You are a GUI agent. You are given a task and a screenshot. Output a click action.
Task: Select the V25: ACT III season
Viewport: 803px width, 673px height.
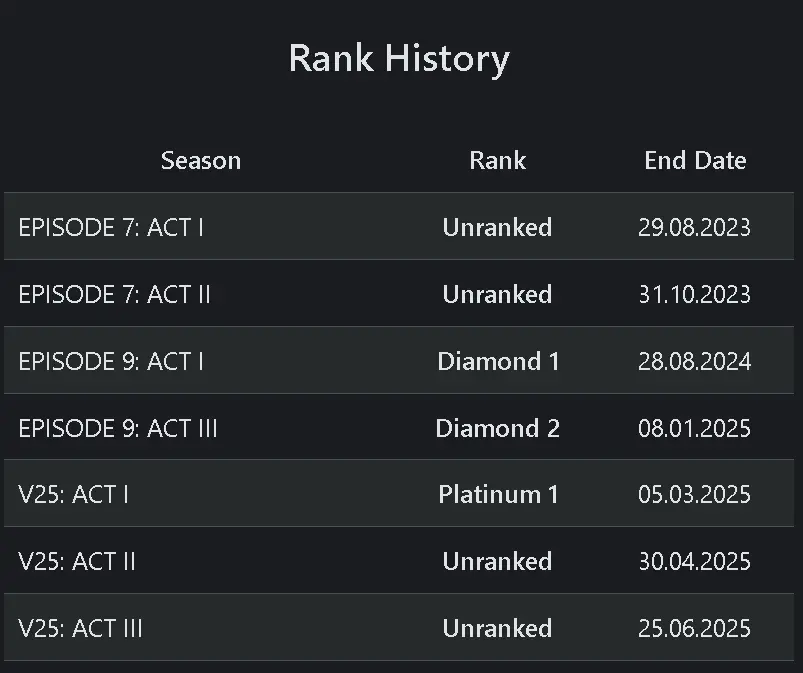coord(80,628)
